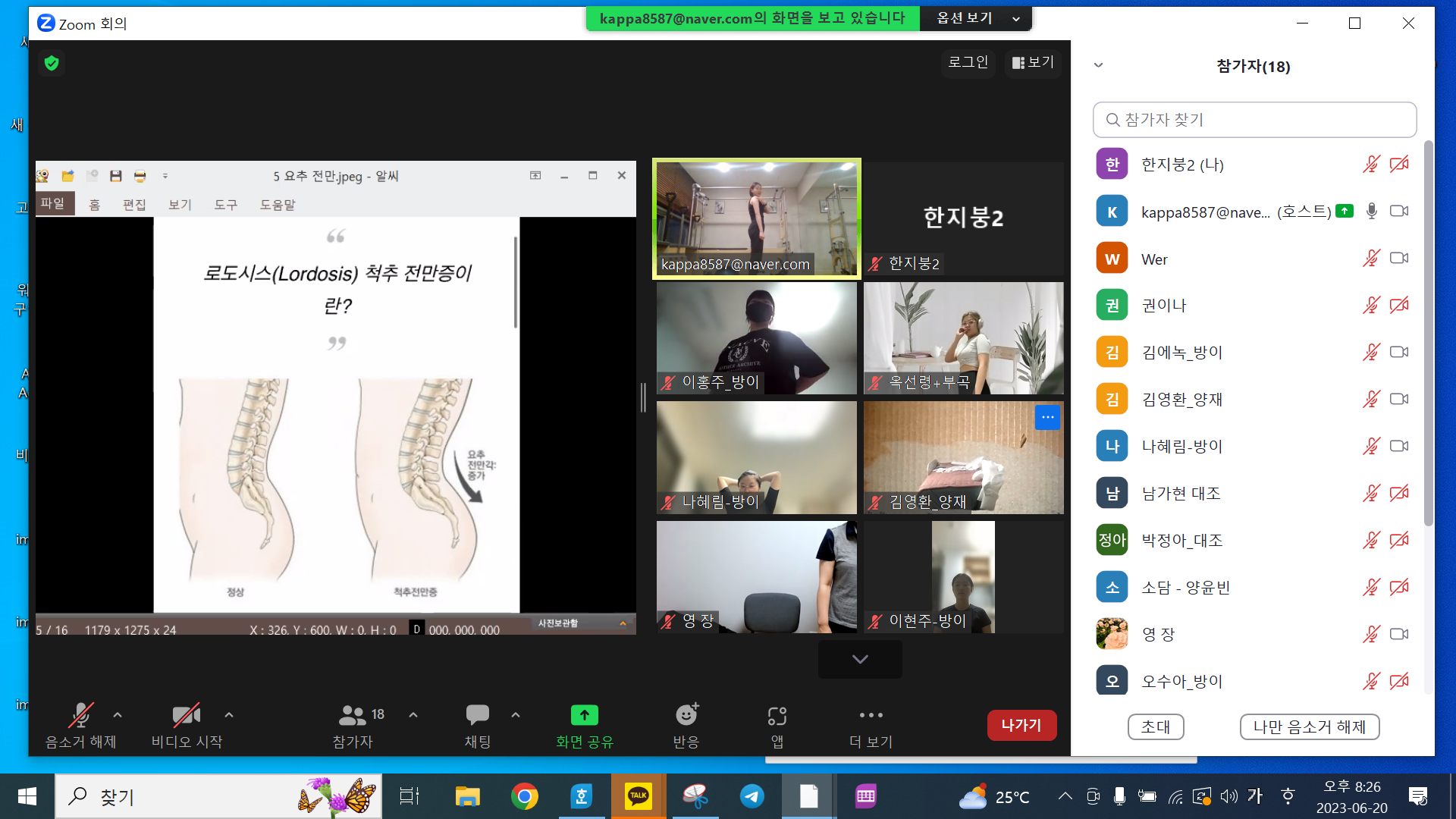Open the Reactions (반응) smiley icon
Viewport: 1456px width, 819px height.
point(686,715)
